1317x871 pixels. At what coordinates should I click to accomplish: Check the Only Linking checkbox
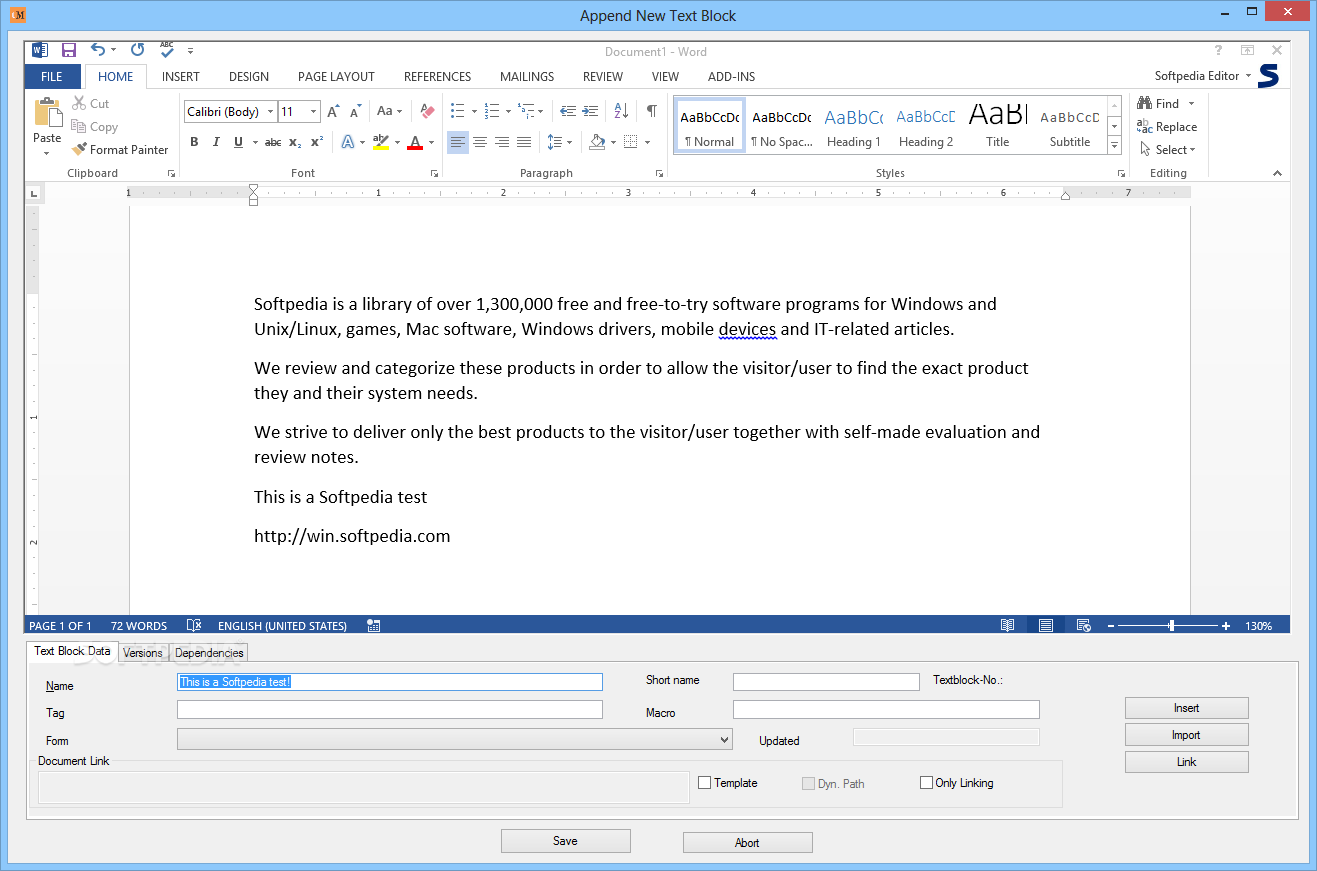[926, 783]
